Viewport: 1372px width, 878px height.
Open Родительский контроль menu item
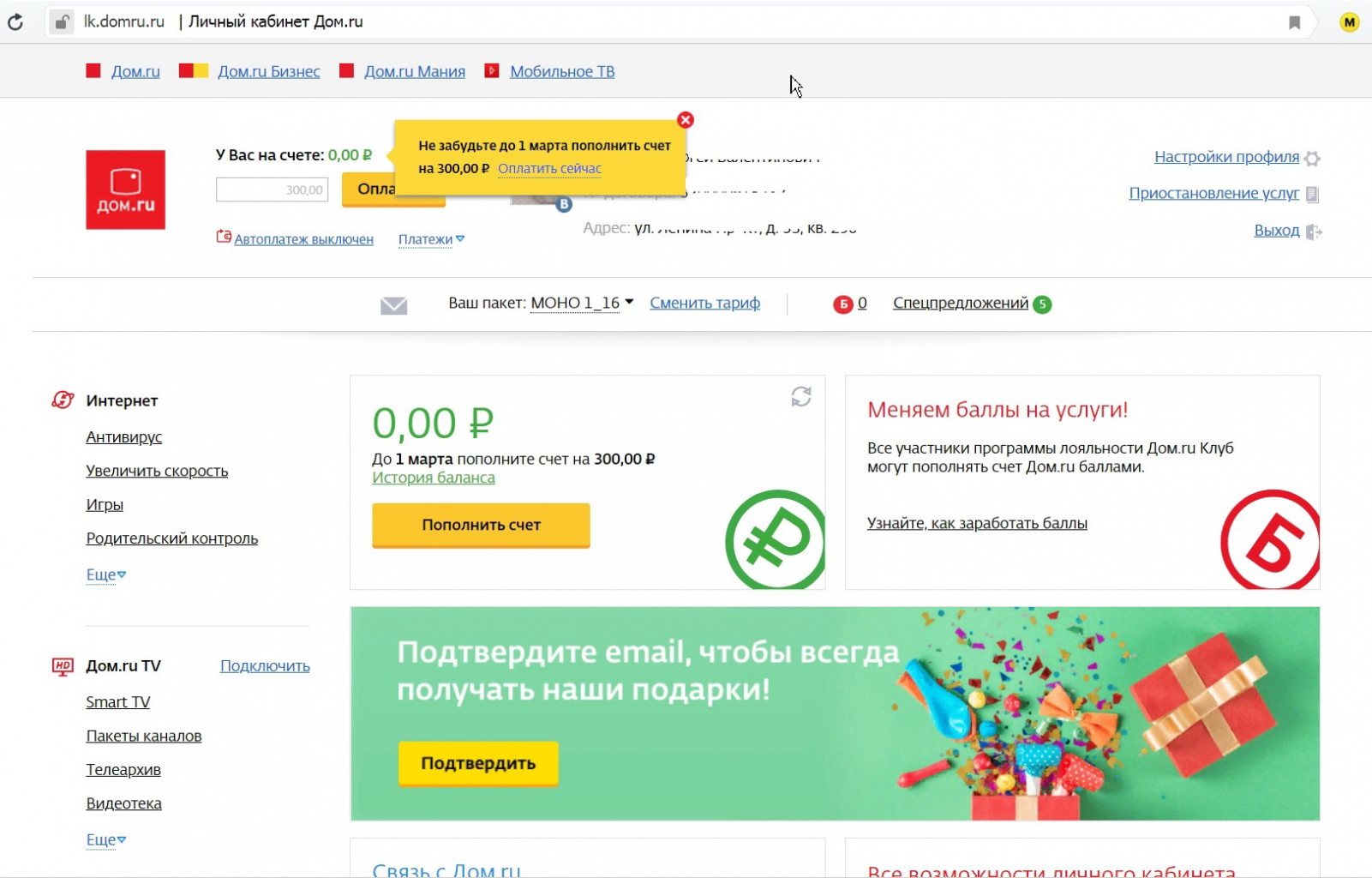point(171,538)
